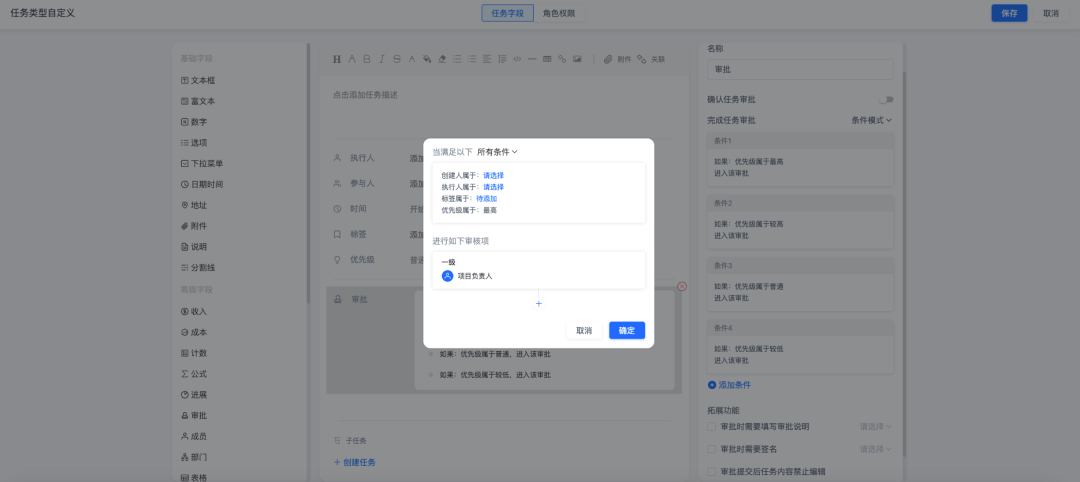Toggle bold formatting in description toolbar
This screenshot has height=482, width=1080.
coord(366,59)
